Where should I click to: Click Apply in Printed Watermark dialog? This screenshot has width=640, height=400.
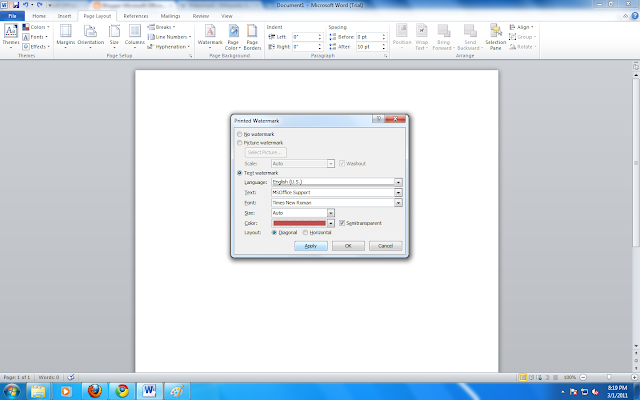click(311, 246)
